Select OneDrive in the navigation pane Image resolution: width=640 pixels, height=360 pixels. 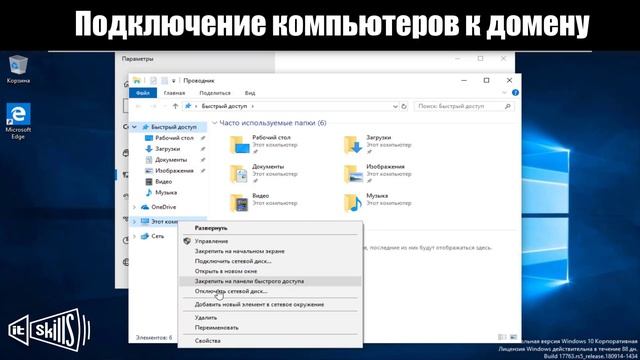point(163,207)
